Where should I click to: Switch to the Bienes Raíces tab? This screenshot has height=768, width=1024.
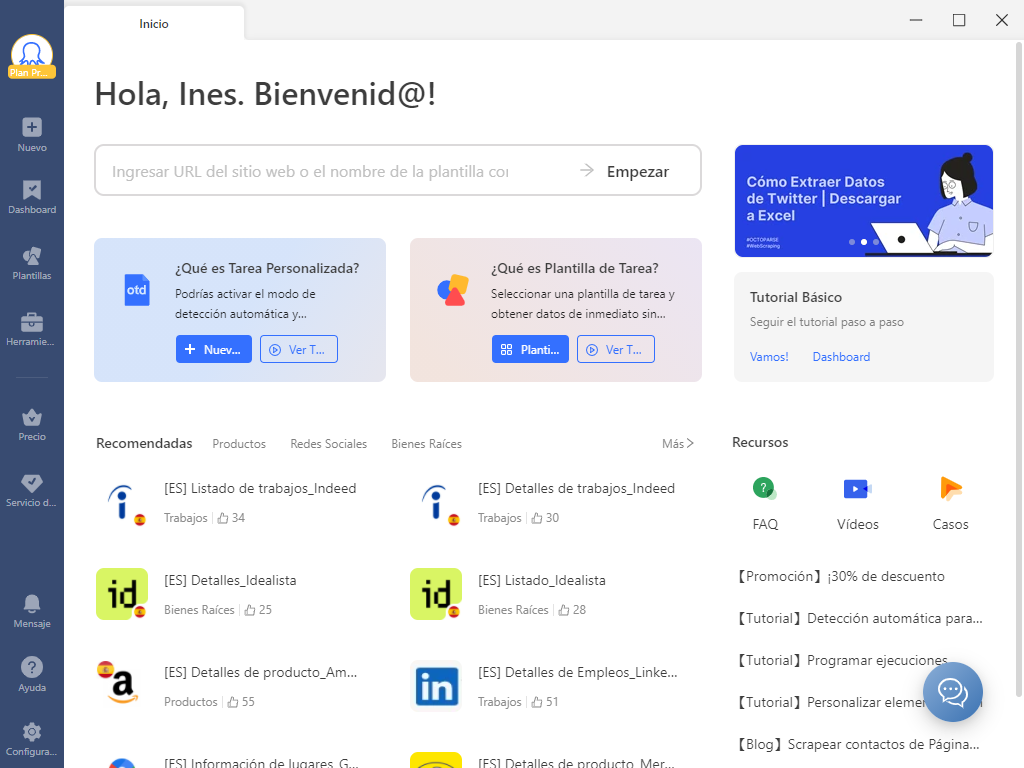[x=426, y=444]
